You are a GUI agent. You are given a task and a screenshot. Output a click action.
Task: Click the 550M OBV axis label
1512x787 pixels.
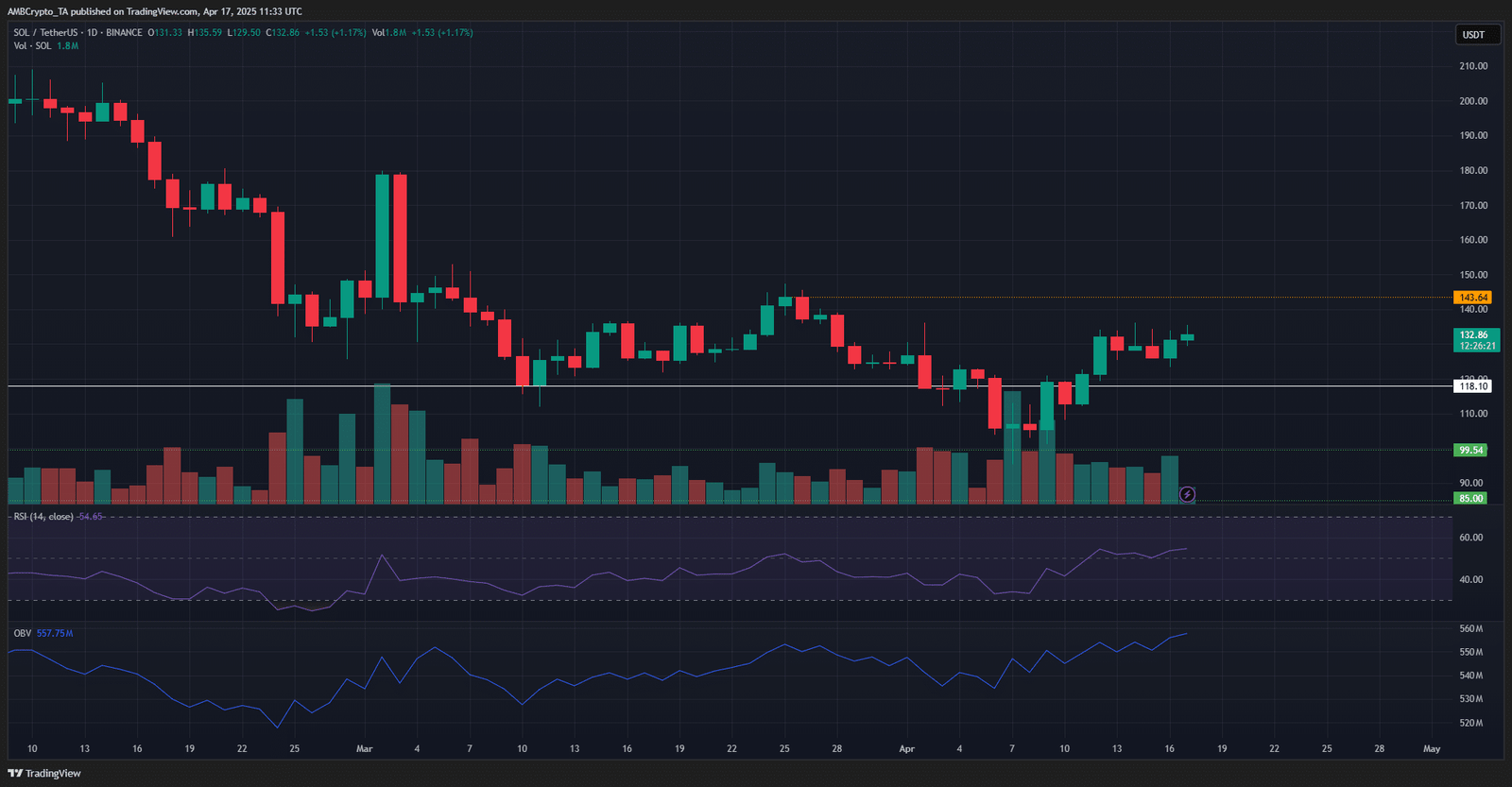click(1471, 652)
